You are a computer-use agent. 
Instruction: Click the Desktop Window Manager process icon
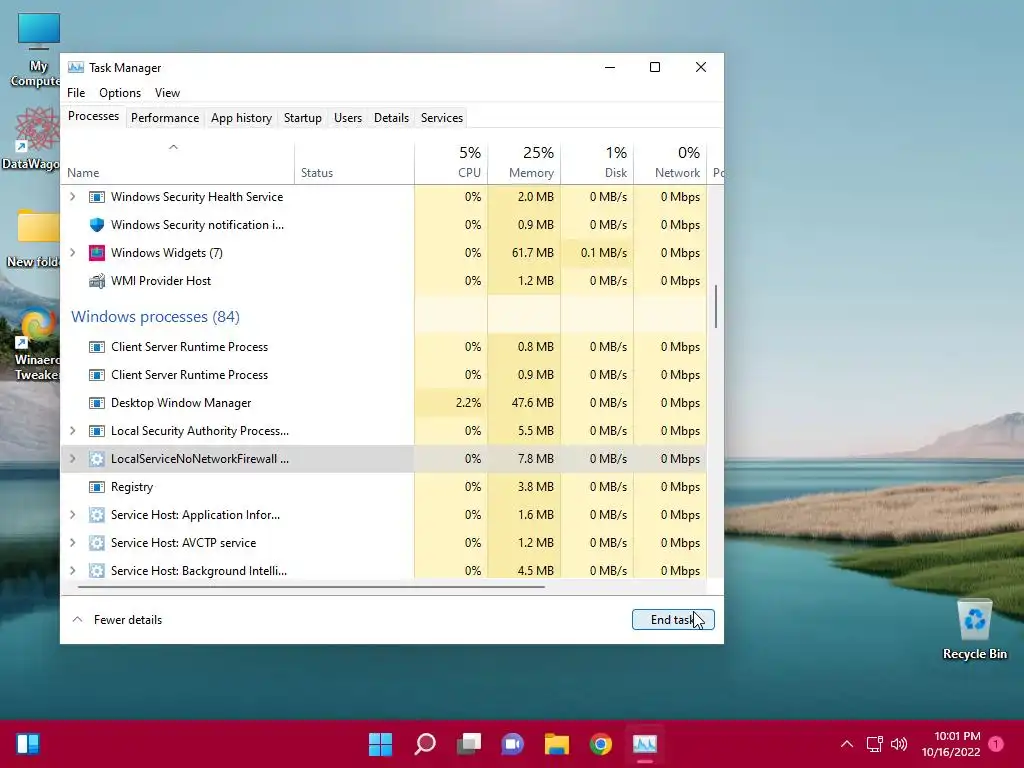tap(97, 403)
